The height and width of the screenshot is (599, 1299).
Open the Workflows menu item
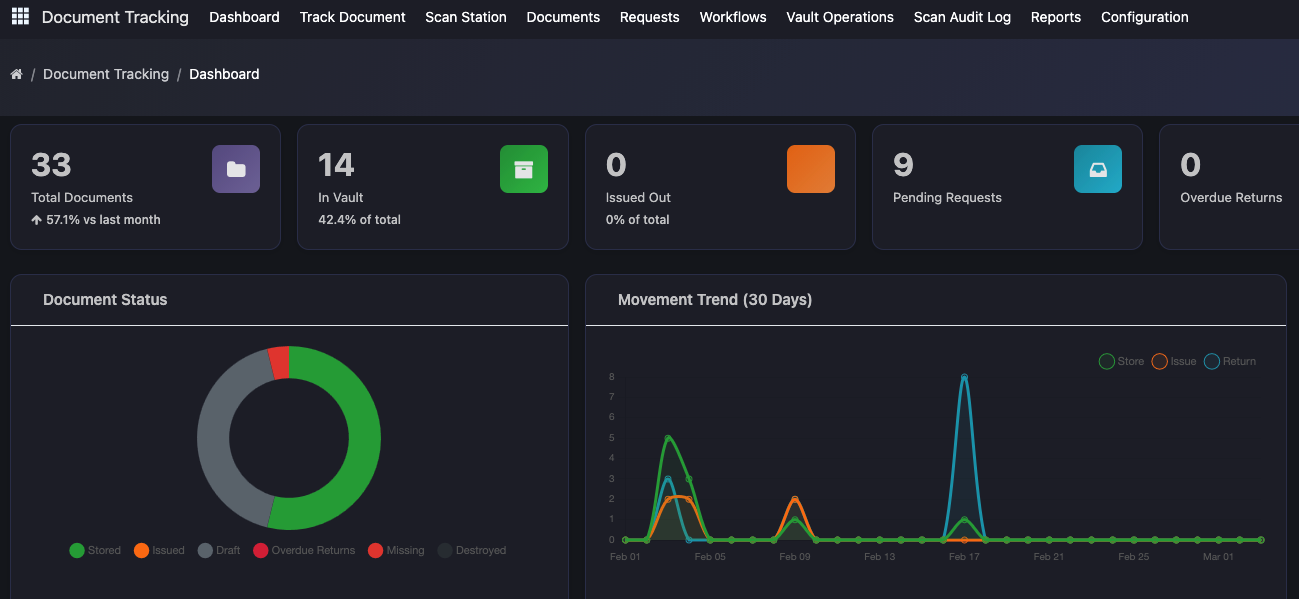pyautogui.click(x=732, y=17)
